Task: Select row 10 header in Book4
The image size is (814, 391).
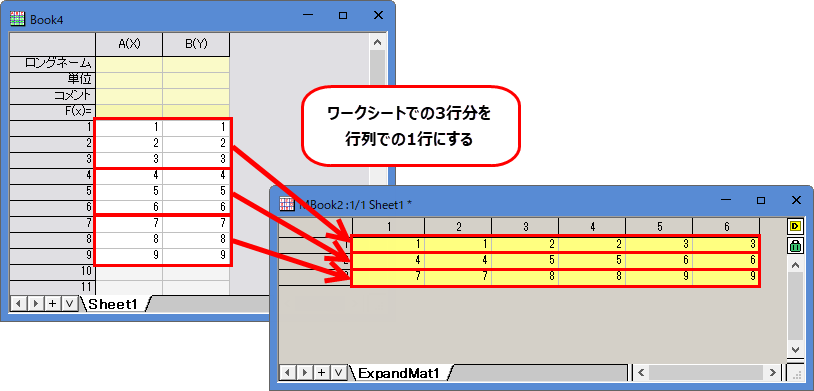Action: tap(53, 271)
